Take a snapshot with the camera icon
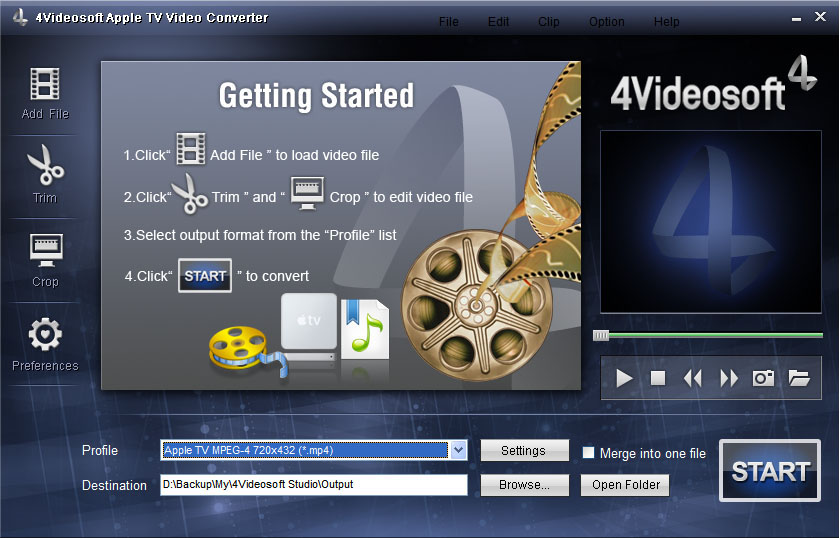 (763, 378)
